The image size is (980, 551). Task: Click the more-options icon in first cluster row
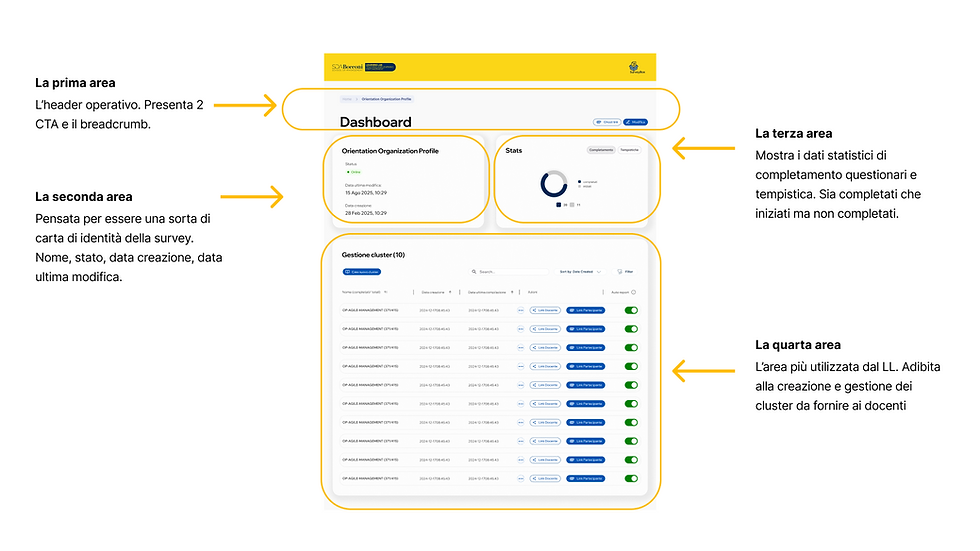[521, 310]
